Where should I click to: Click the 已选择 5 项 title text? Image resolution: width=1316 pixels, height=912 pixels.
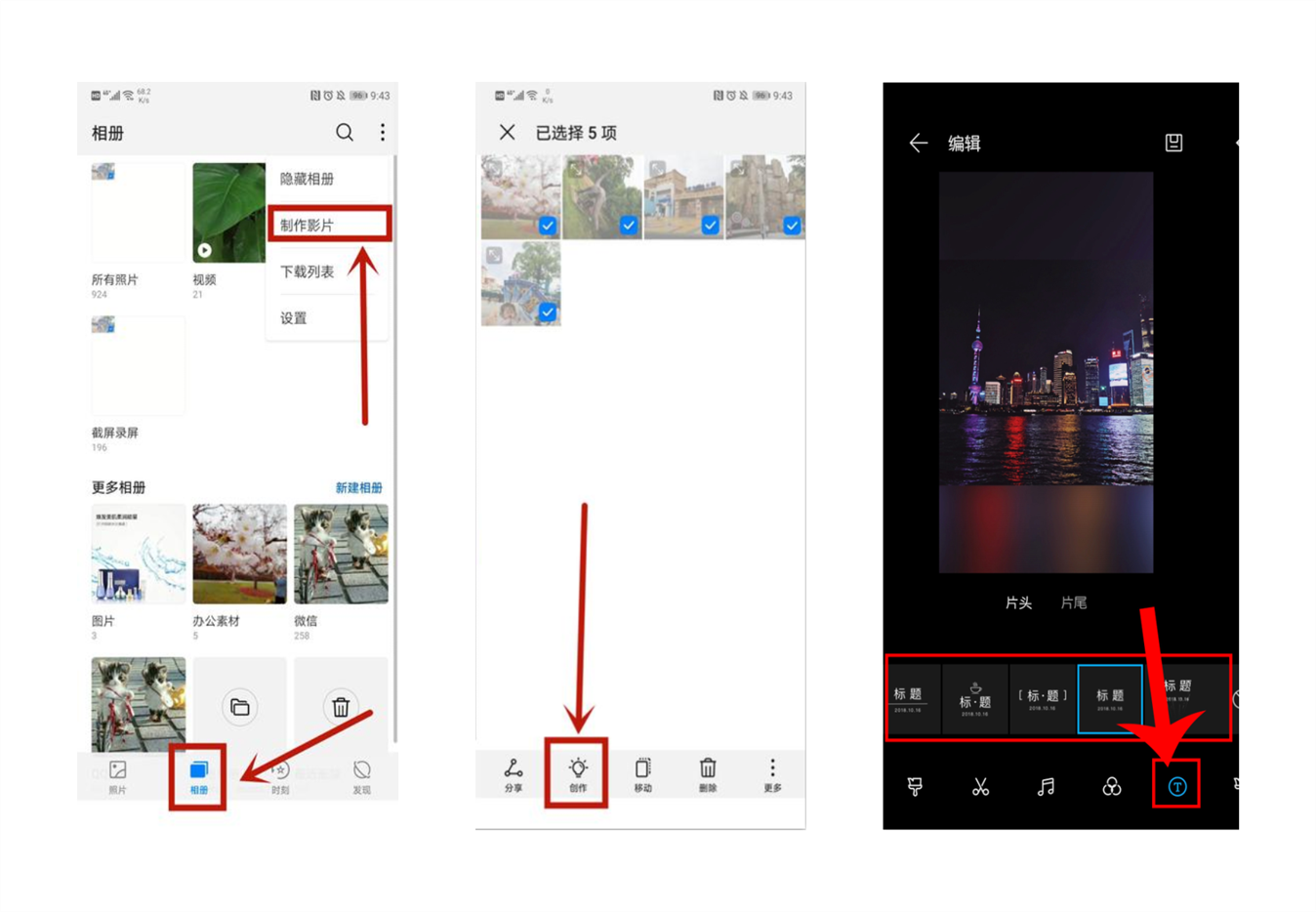point(576,132)
